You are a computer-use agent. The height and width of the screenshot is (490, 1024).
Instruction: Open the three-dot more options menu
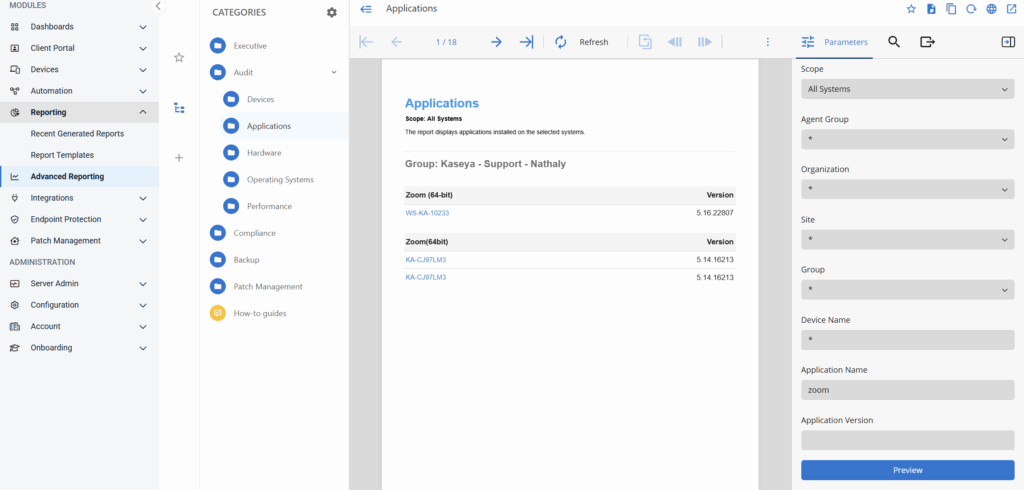(x=767, y=42)
